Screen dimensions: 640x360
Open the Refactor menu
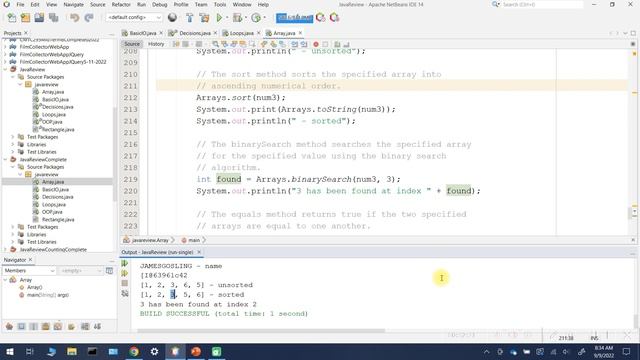pyautogui.click(x=121, y=4)
